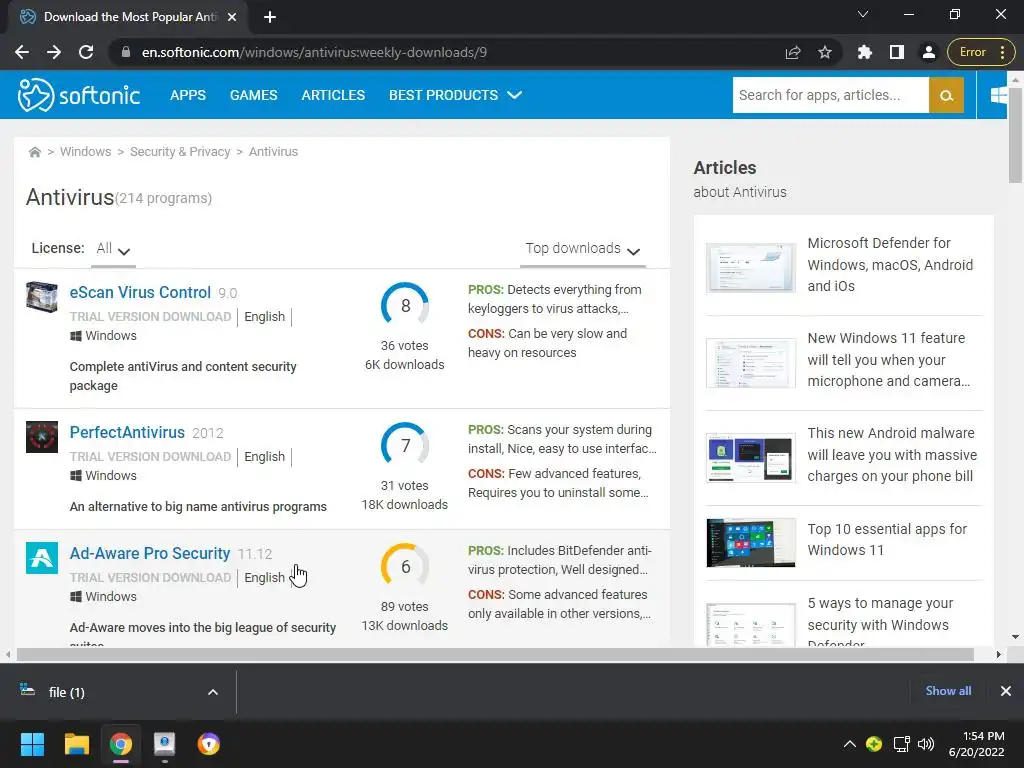Go to Windows breadcrumb link
This screenshot has width=1024, height=768.
coord(86,152)
